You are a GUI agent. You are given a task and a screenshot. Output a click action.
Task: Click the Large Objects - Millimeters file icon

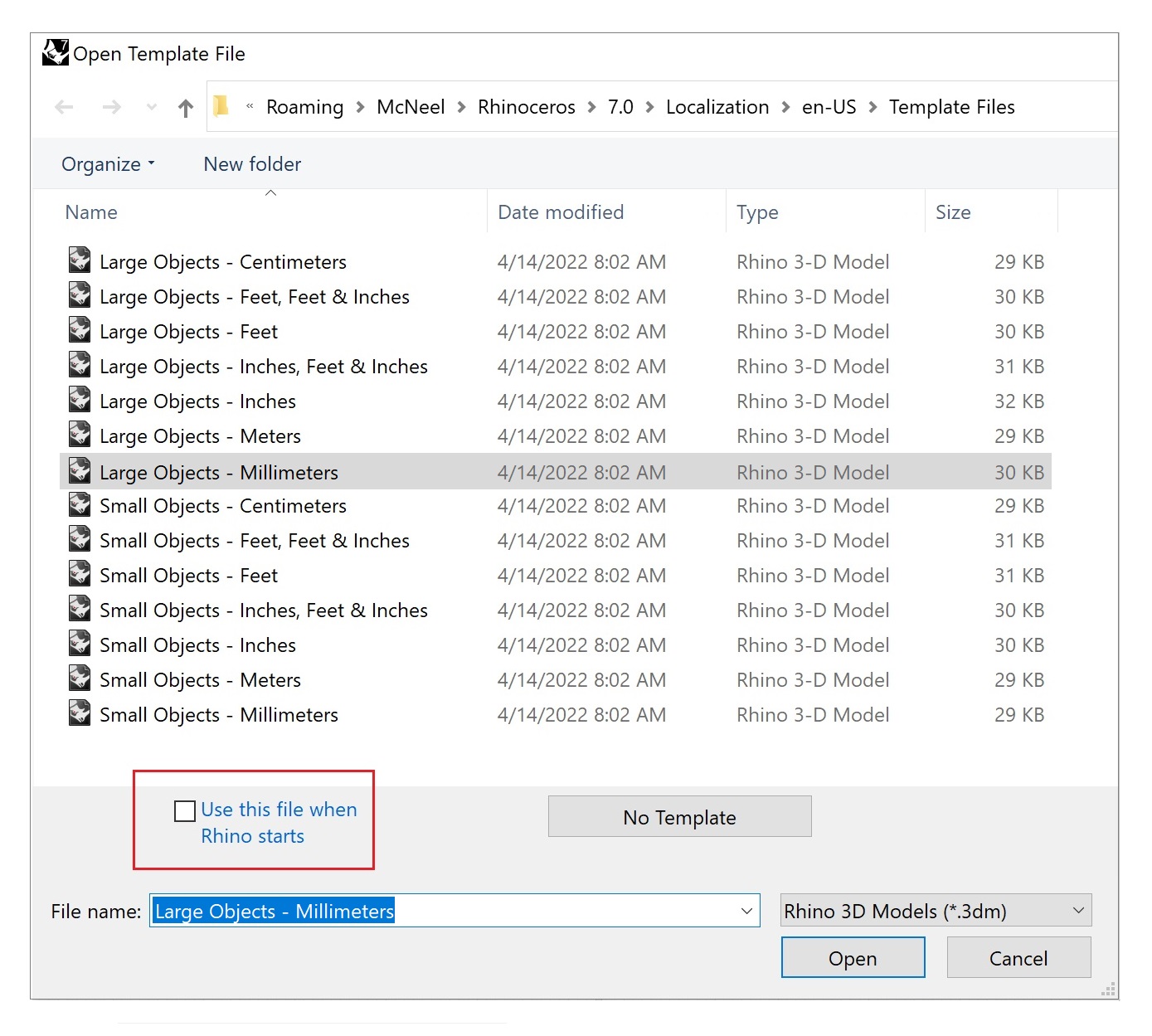(80, 471)
